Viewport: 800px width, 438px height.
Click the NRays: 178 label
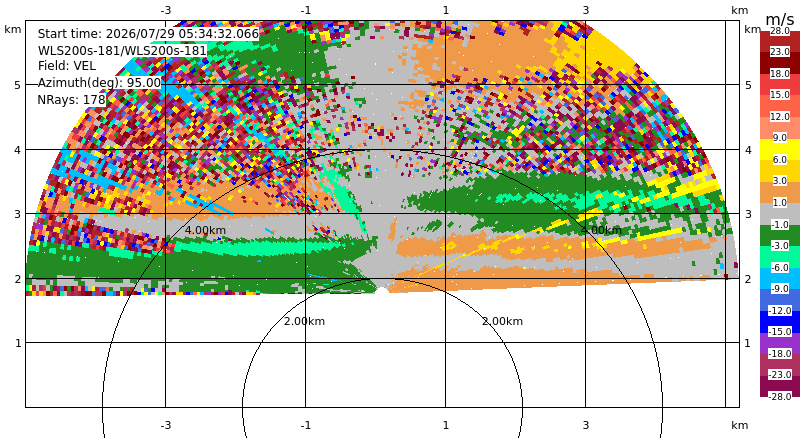coord(71,100)
